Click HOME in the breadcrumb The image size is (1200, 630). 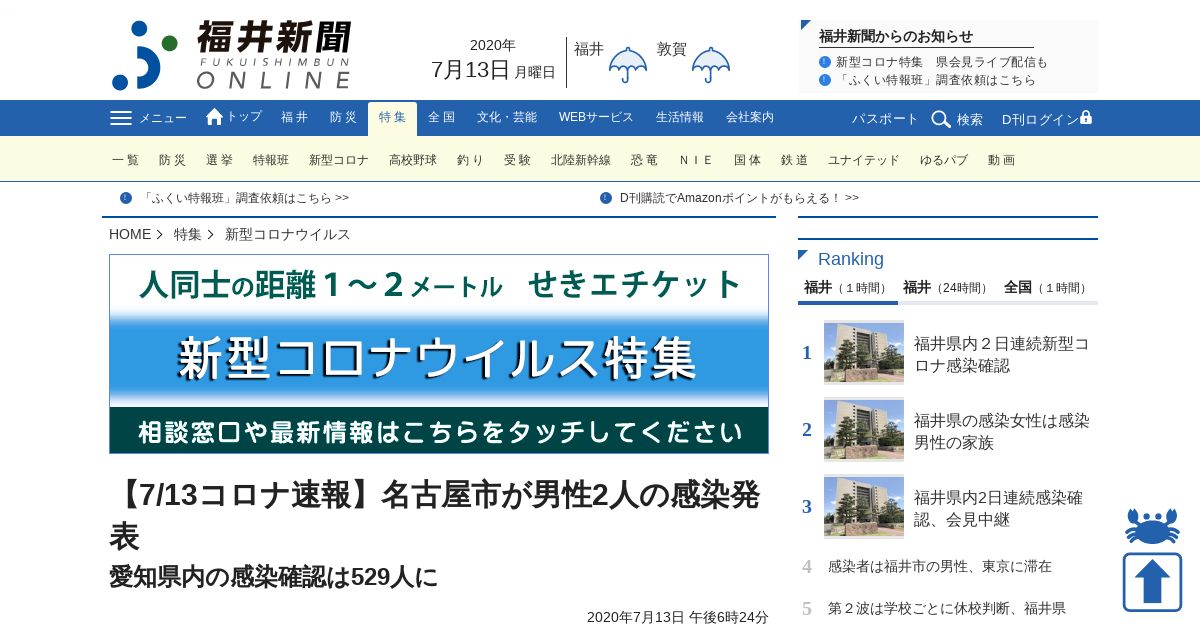pos(130,234)
